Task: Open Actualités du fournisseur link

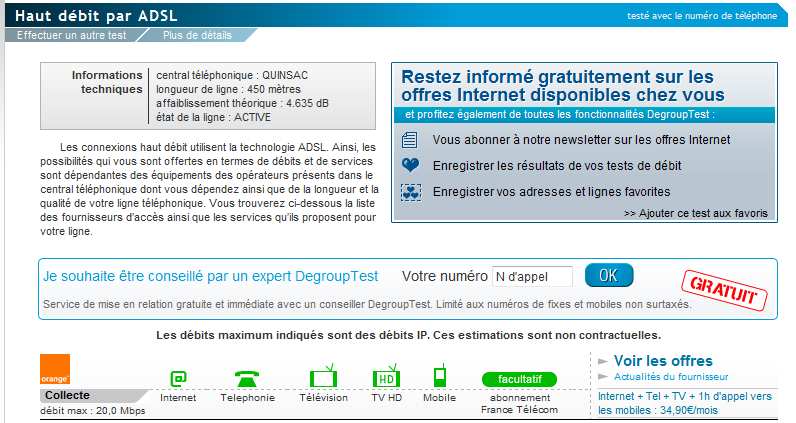Action: point(671,377)
